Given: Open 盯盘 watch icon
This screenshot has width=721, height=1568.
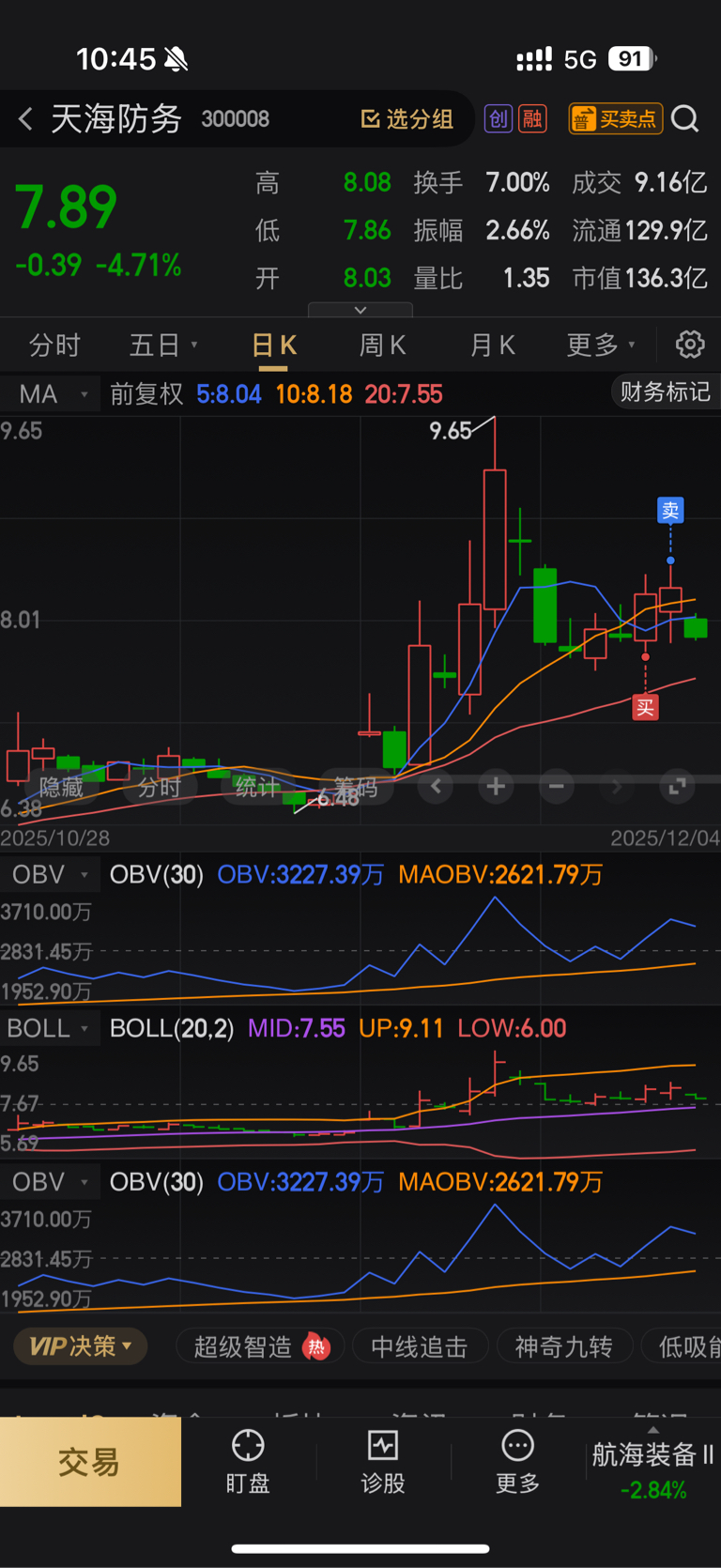Looking at the screenshot, I should (x=248, y=1462).
